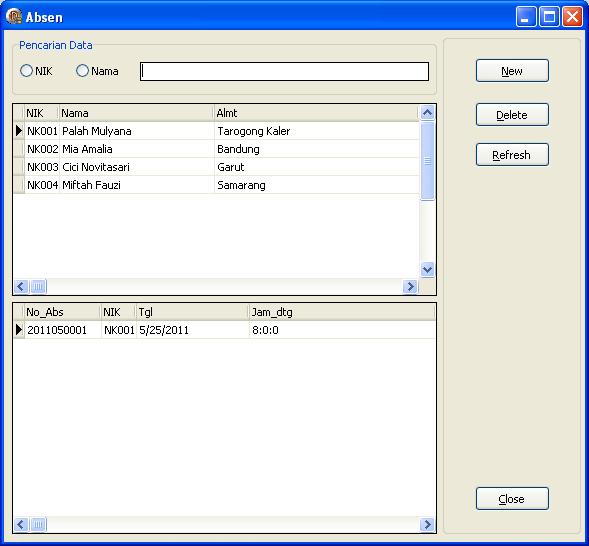Click the NIK column header in employee grid
Viewport: 589px width, 546px height.
41,113
